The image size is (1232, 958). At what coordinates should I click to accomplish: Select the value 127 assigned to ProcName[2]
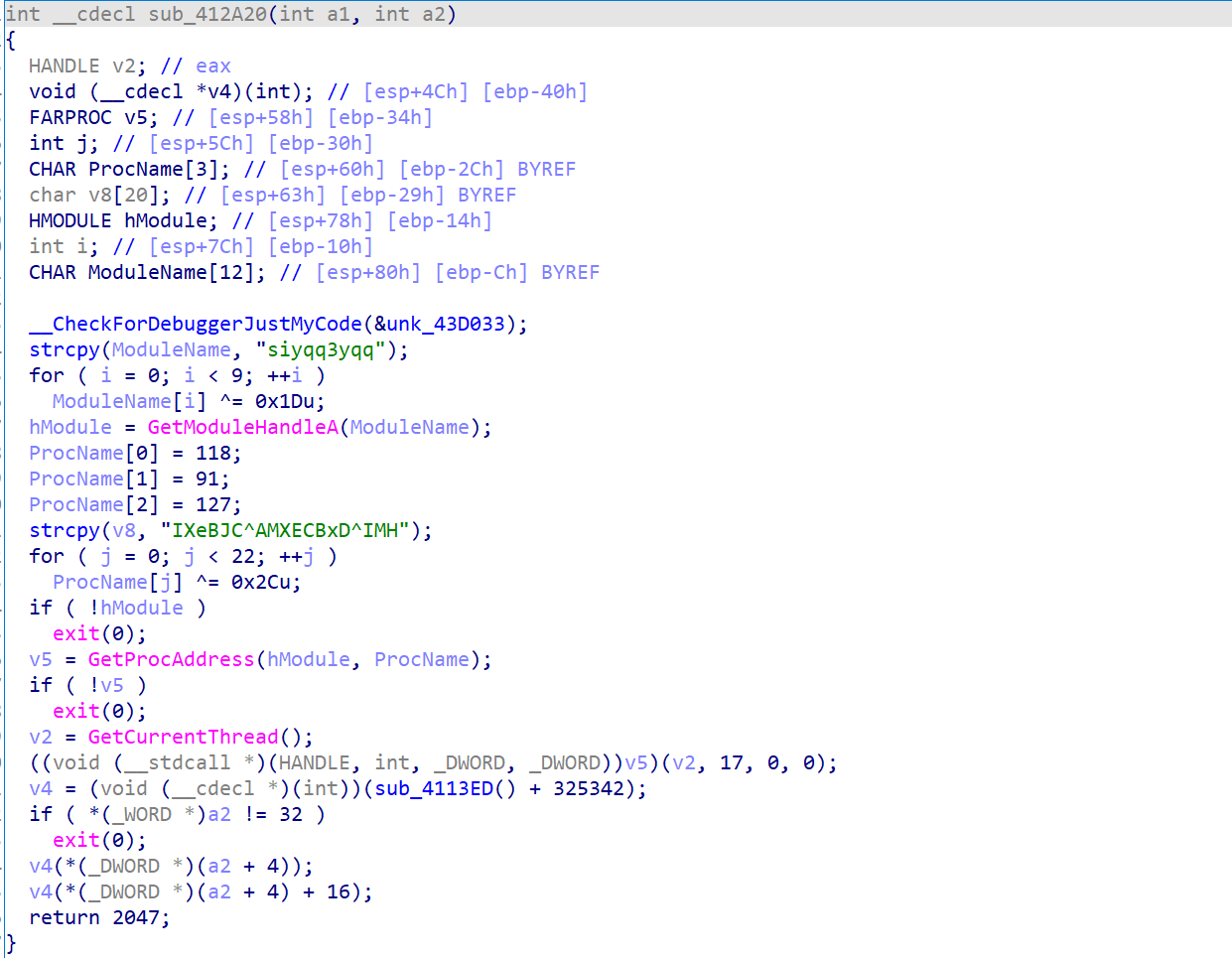click(212, 504)
